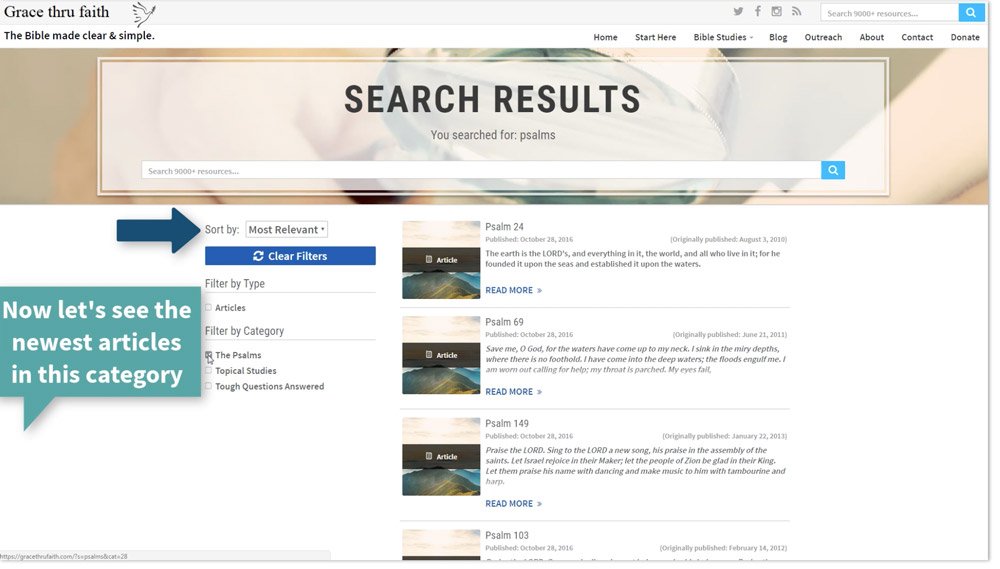Click the Article badge on Psalm 149
Image resolution: width=1000 pixels, height=569 pixels.
(x=441, y=456)
